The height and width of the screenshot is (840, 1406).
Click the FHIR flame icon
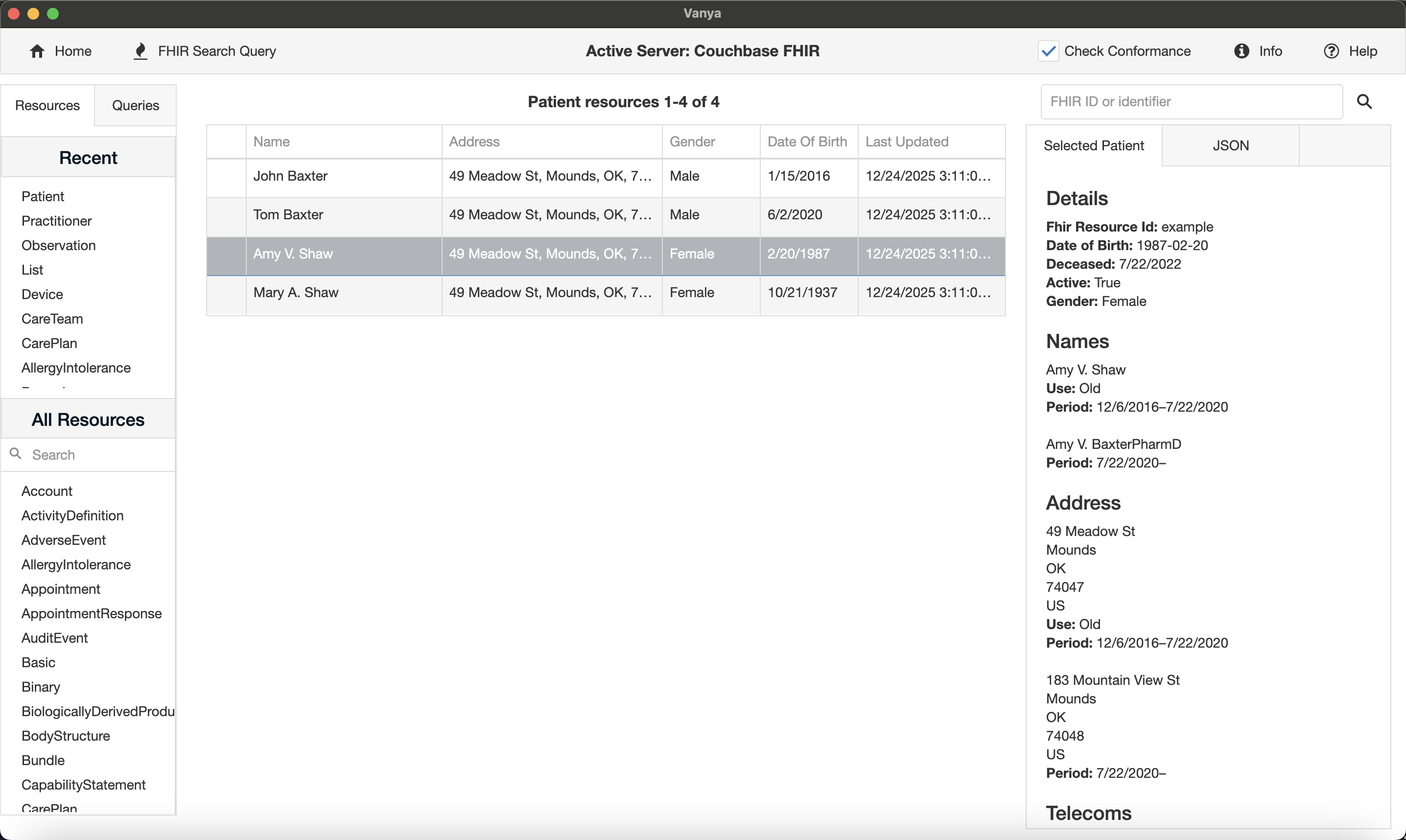coord(141,51)
